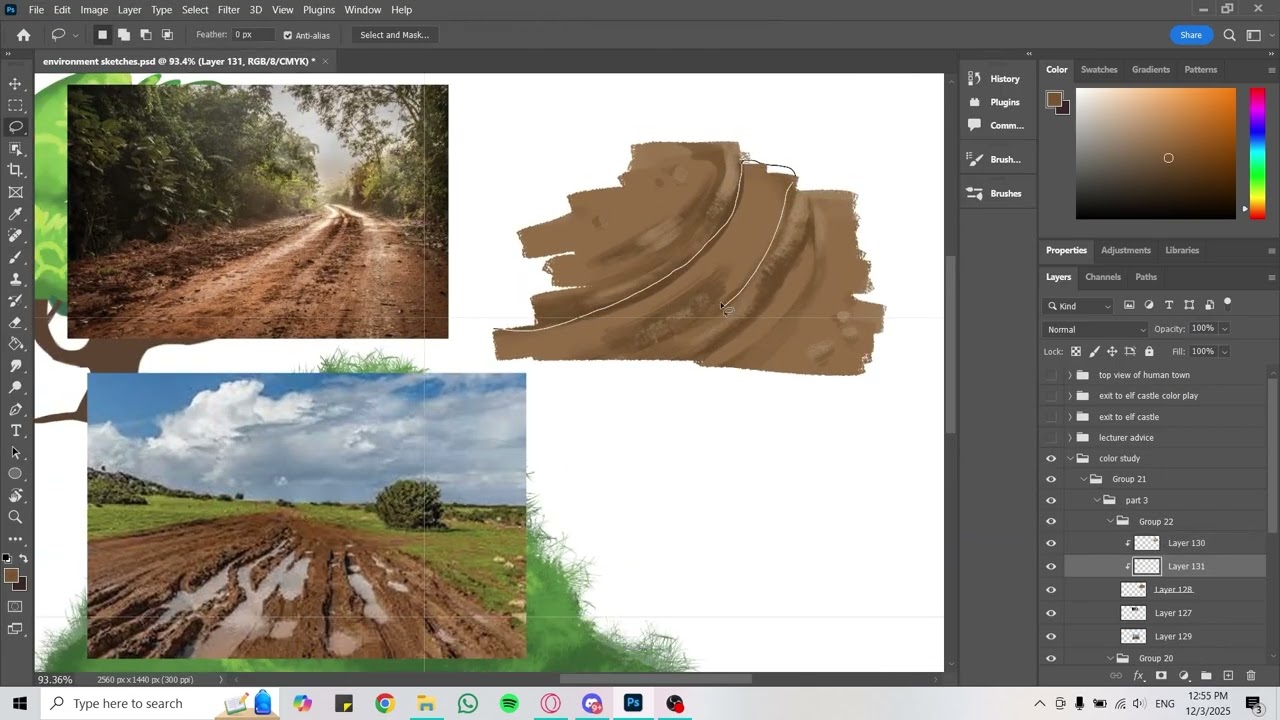Open the Window menu

(363, 10)
